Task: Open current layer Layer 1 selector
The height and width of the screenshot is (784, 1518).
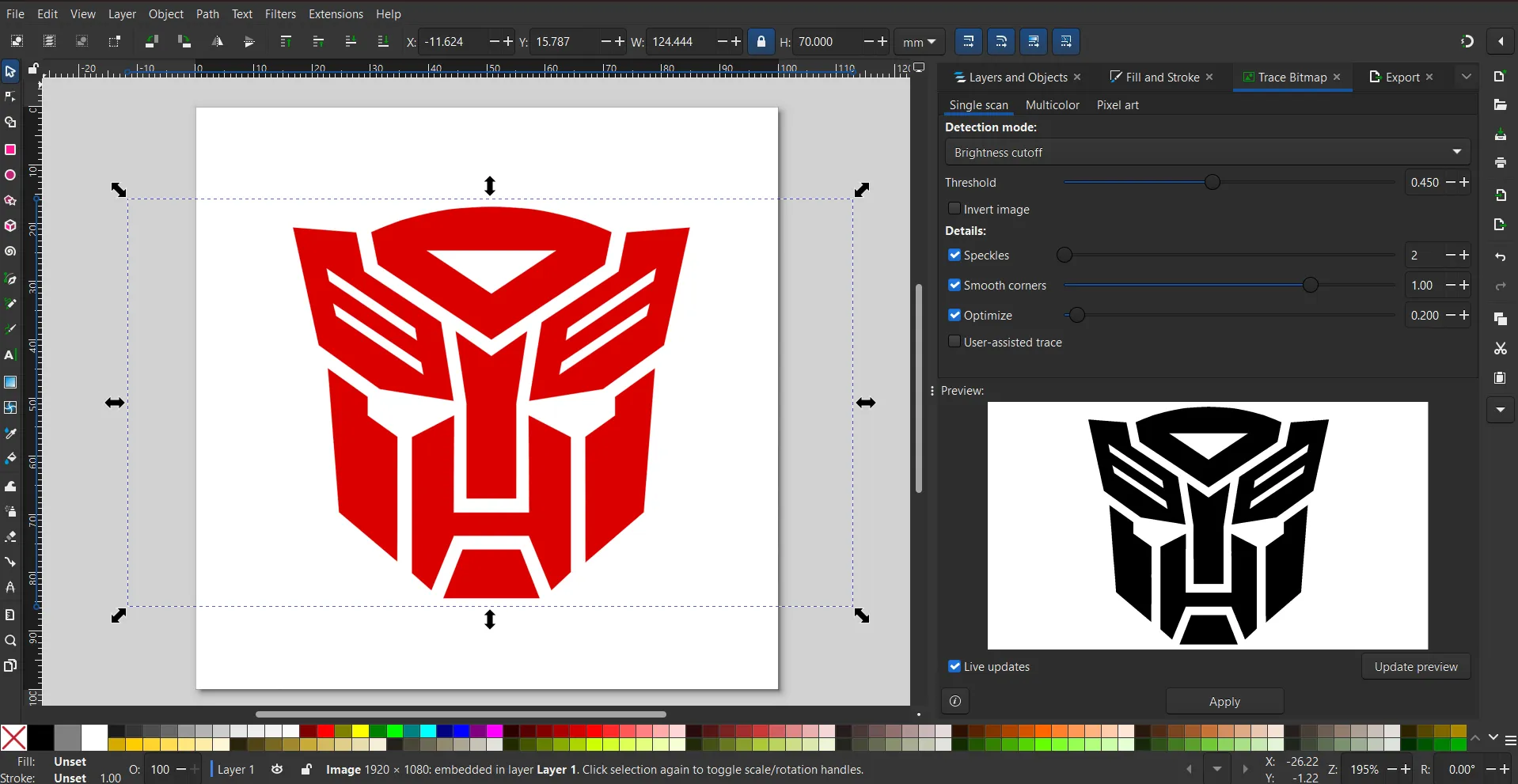Action: 236,769
